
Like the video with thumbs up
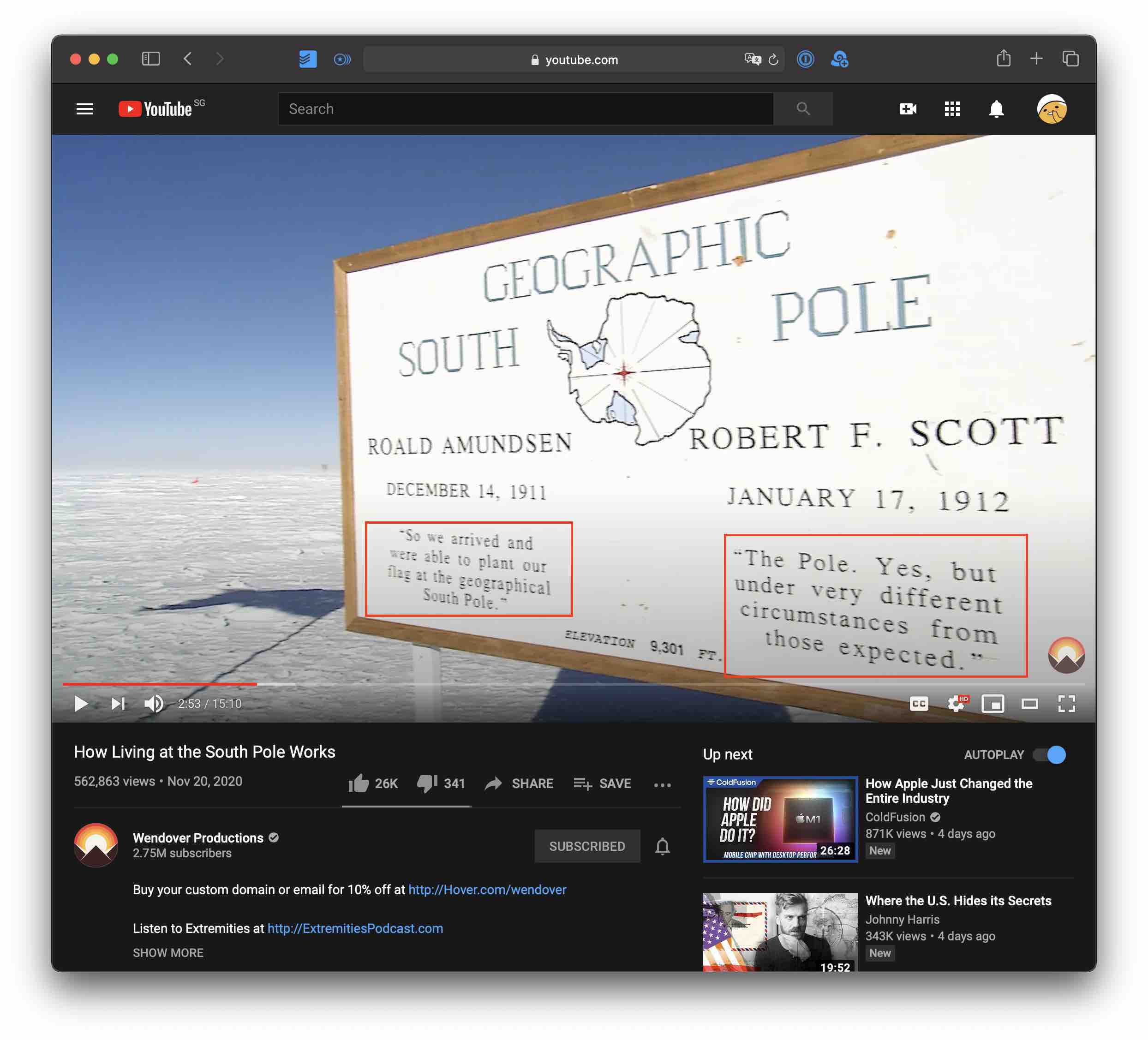click(373, 784)
